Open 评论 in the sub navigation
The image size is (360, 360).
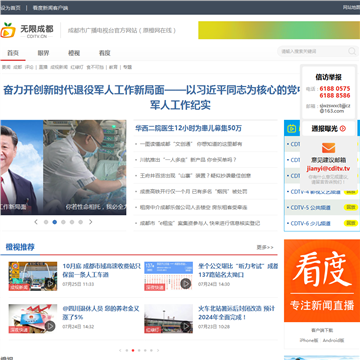click(29, 67)
